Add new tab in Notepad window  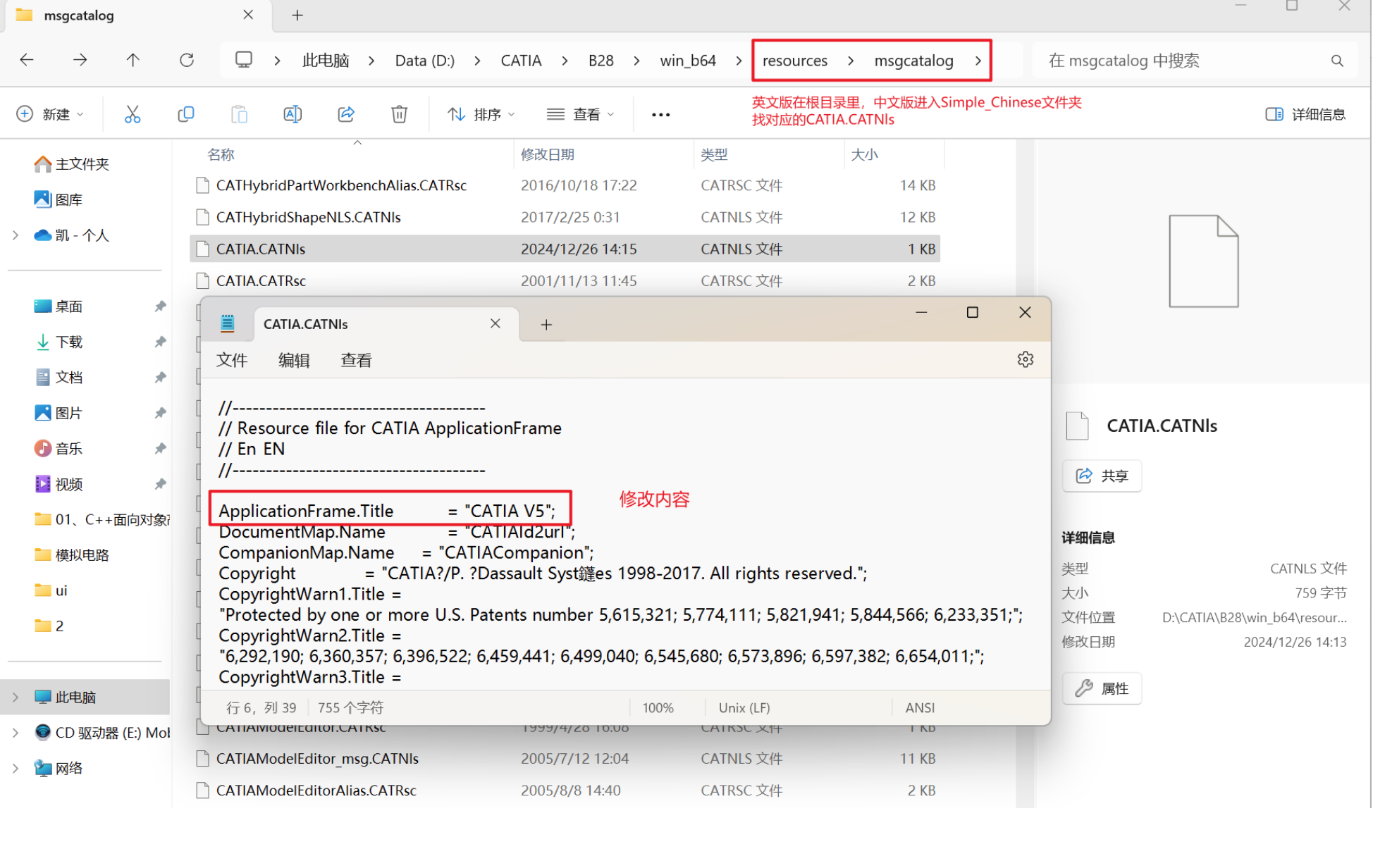tap(546, 325)
